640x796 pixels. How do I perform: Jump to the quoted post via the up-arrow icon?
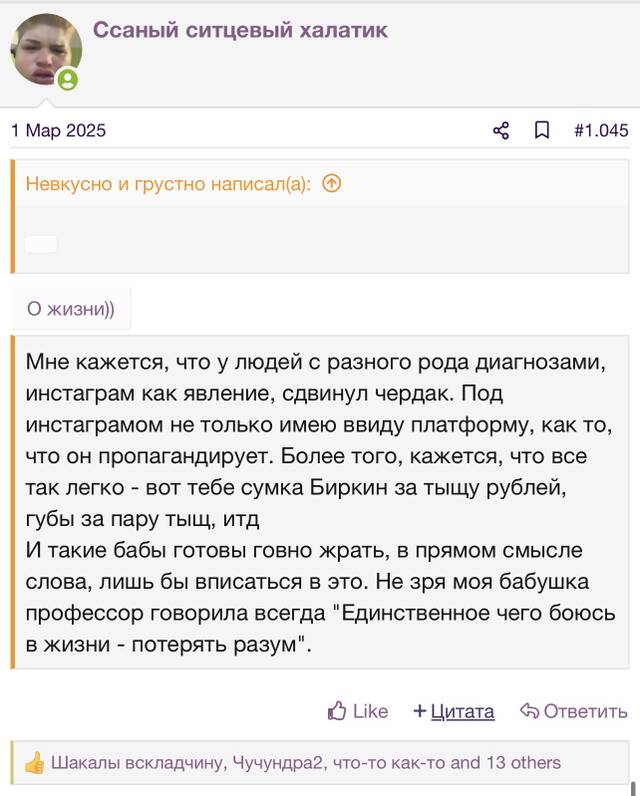pyautogui.click(x=331, y=183)
